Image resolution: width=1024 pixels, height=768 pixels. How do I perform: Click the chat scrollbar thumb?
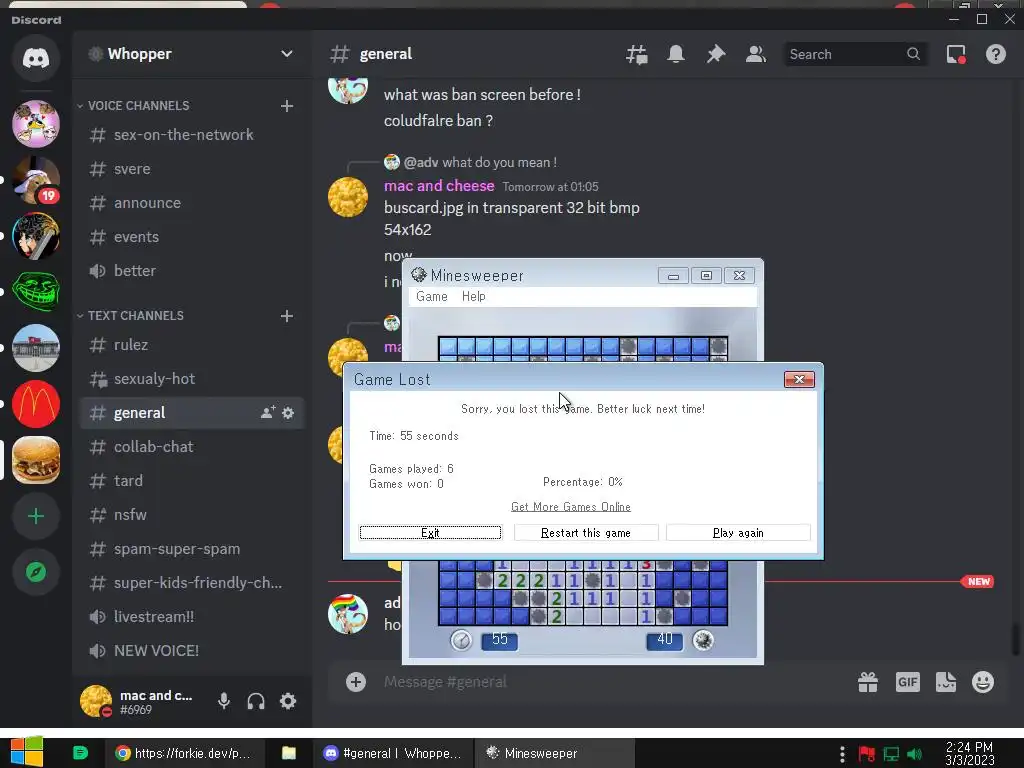point(1016,639)
